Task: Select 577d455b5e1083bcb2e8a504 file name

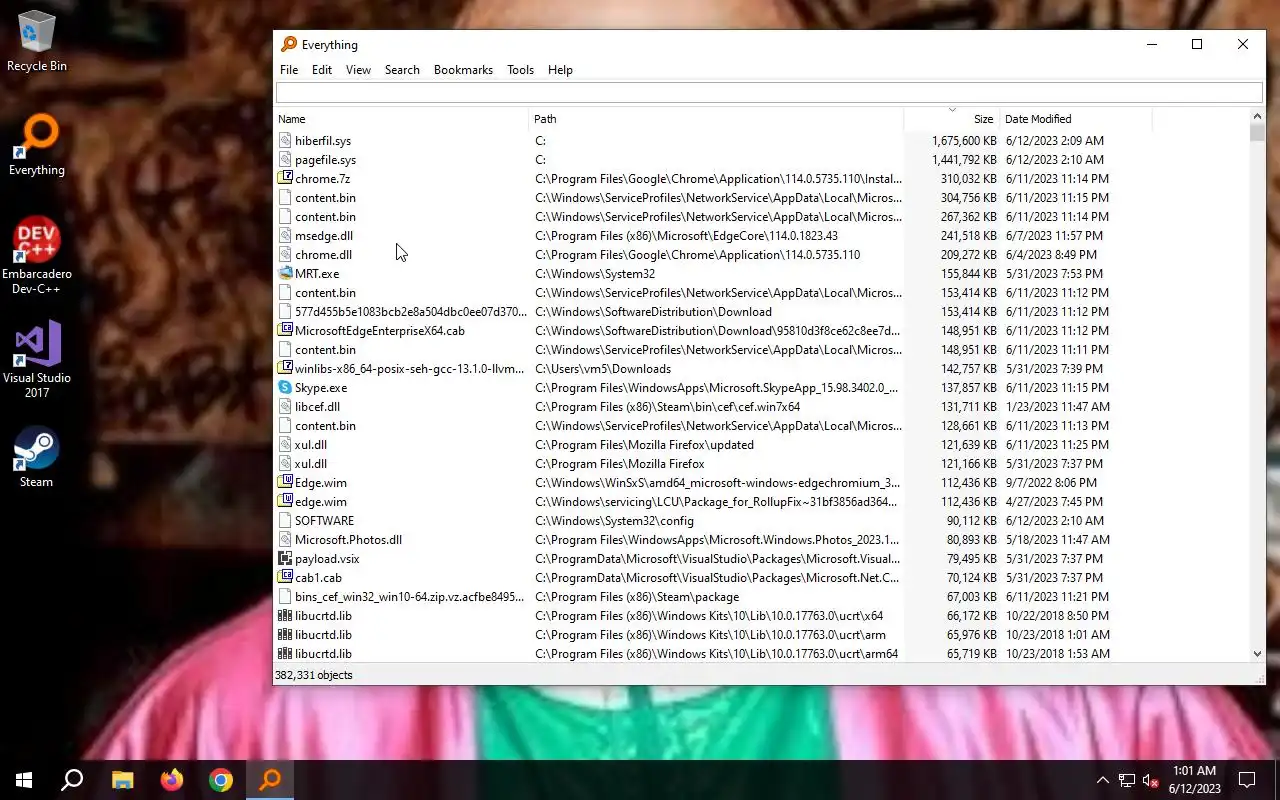Action: tap(410, 312)
